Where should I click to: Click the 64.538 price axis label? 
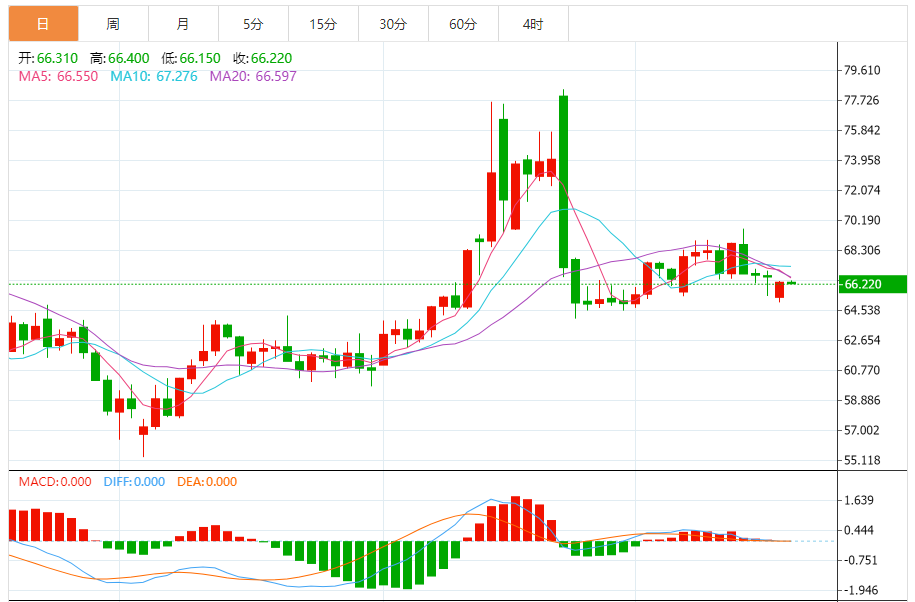tap(862, 310)
